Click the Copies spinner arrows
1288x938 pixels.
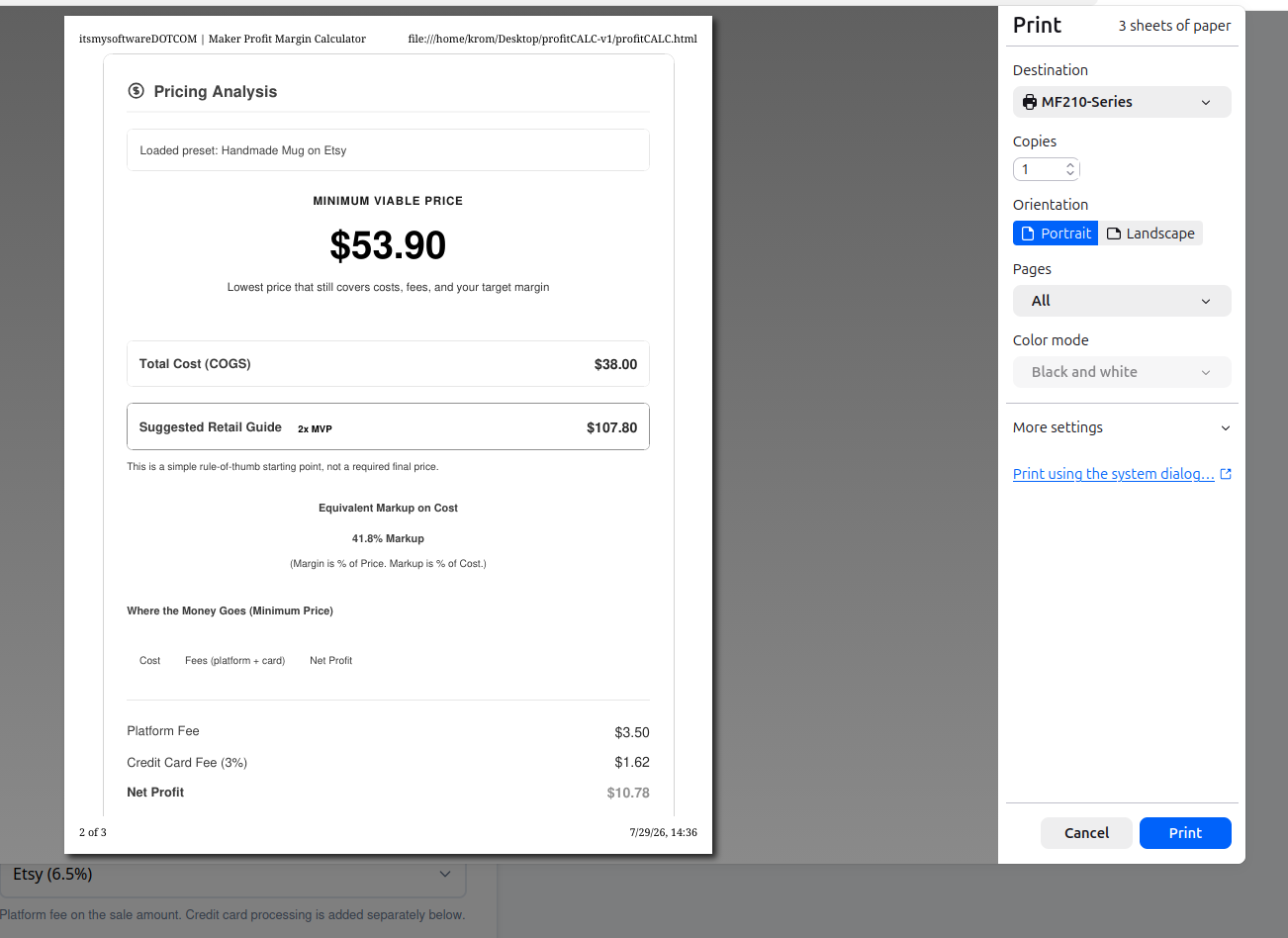click(1070, 169)
